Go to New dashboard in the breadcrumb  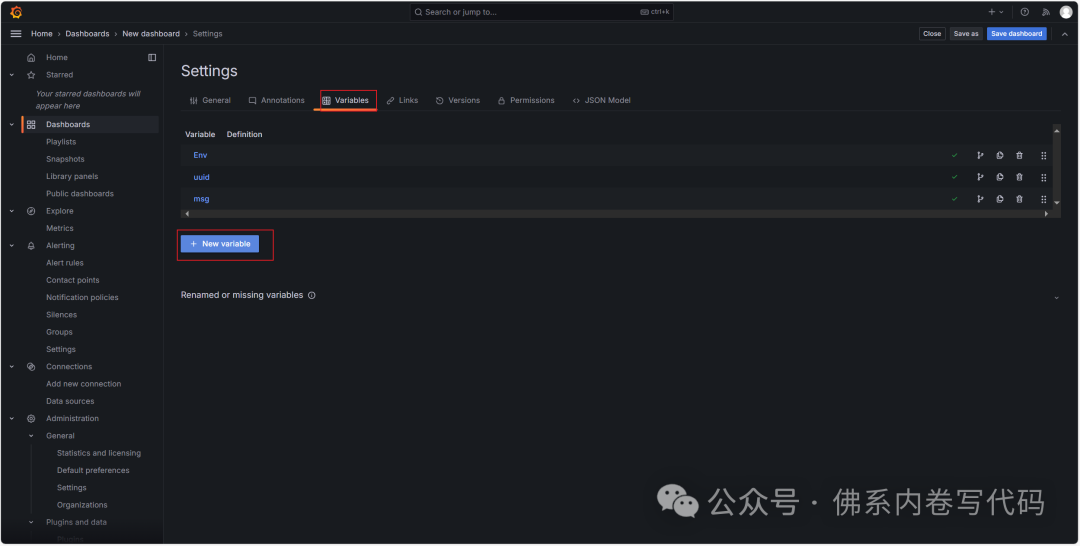tap(151, 34)
